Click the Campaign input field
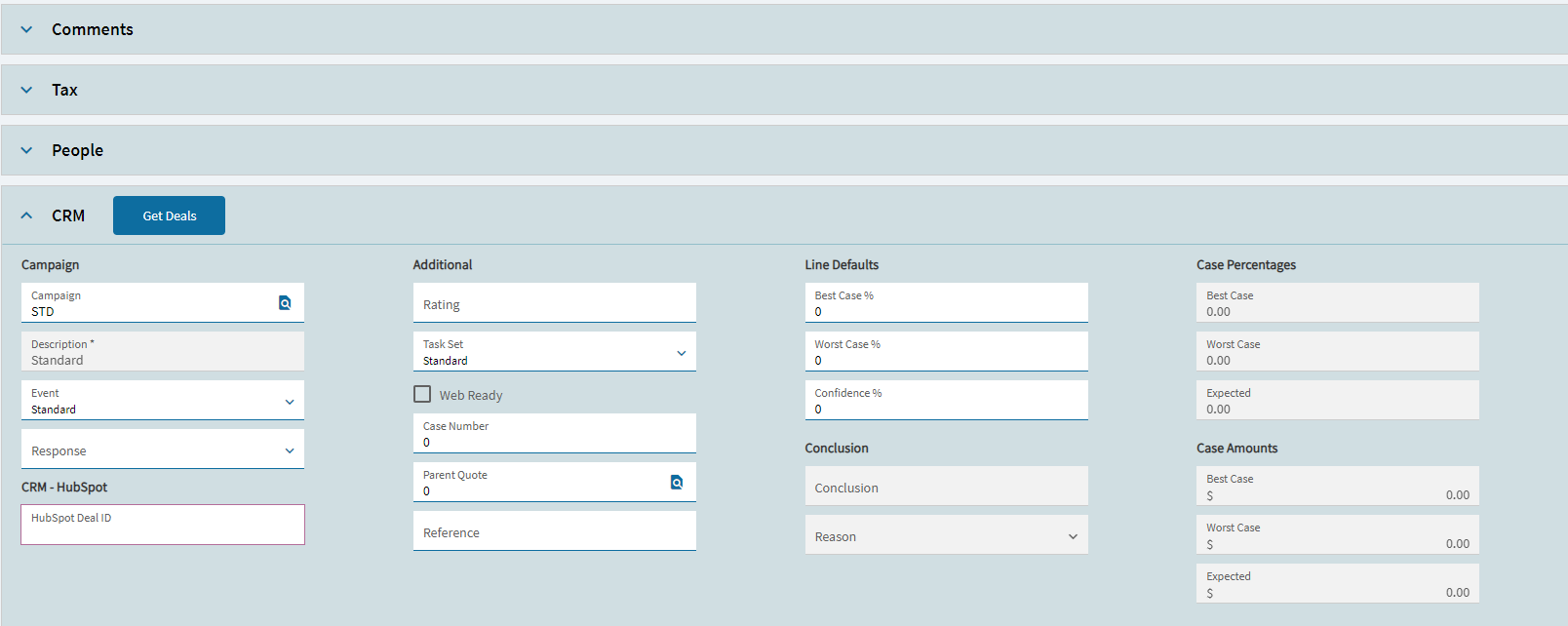The image size is (1568, 626). [163, 303]
